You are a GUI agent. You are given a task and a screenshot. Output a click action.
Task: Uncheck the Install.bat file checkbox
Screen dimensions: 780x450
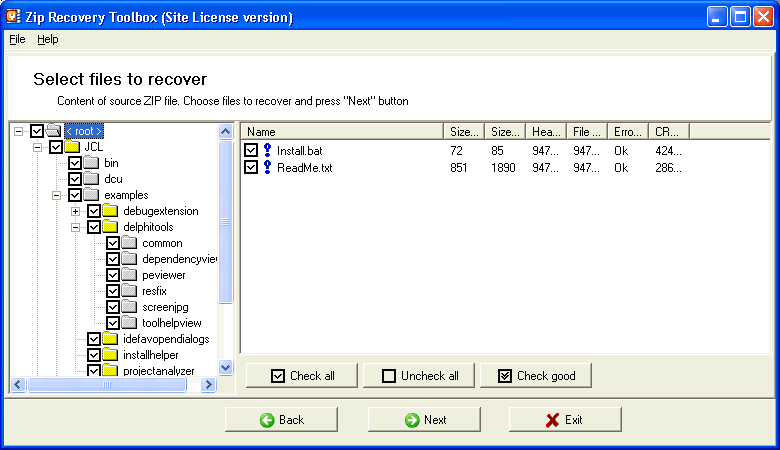point(251,150)
